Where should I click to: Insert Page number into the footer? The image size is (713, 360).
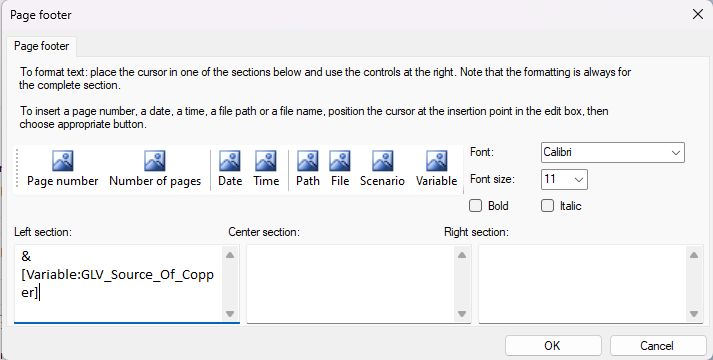point(63,169)
